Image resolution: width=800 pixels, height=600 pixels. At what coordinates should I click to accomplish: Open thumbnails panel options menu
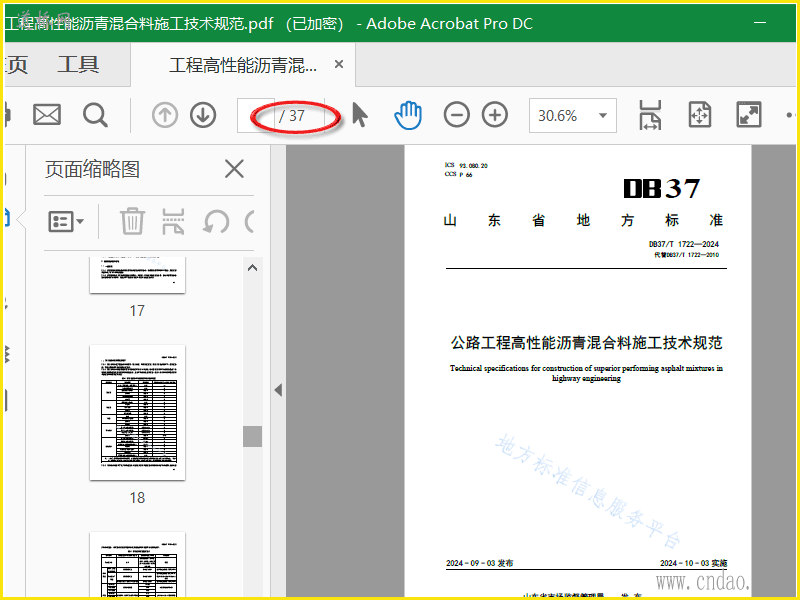click(66, 222)
